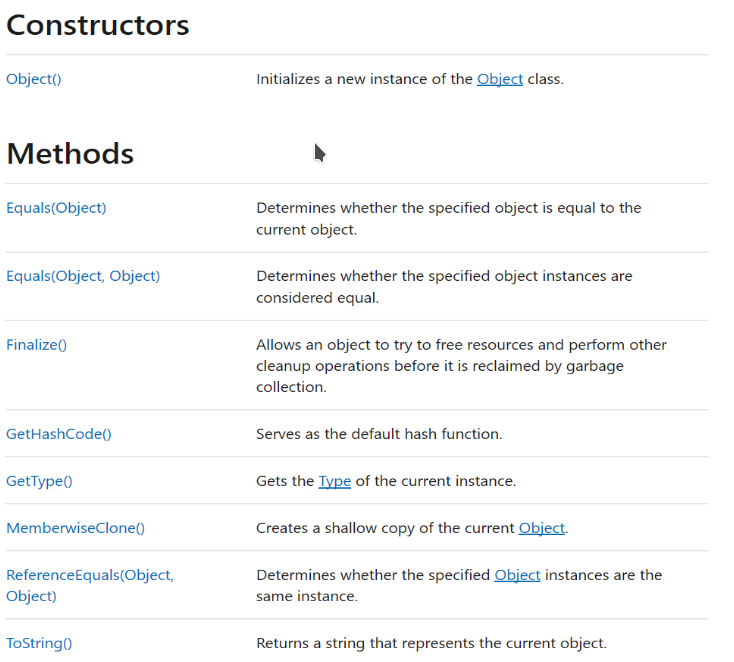Go to the Finalize() method page

coord(37,345)
